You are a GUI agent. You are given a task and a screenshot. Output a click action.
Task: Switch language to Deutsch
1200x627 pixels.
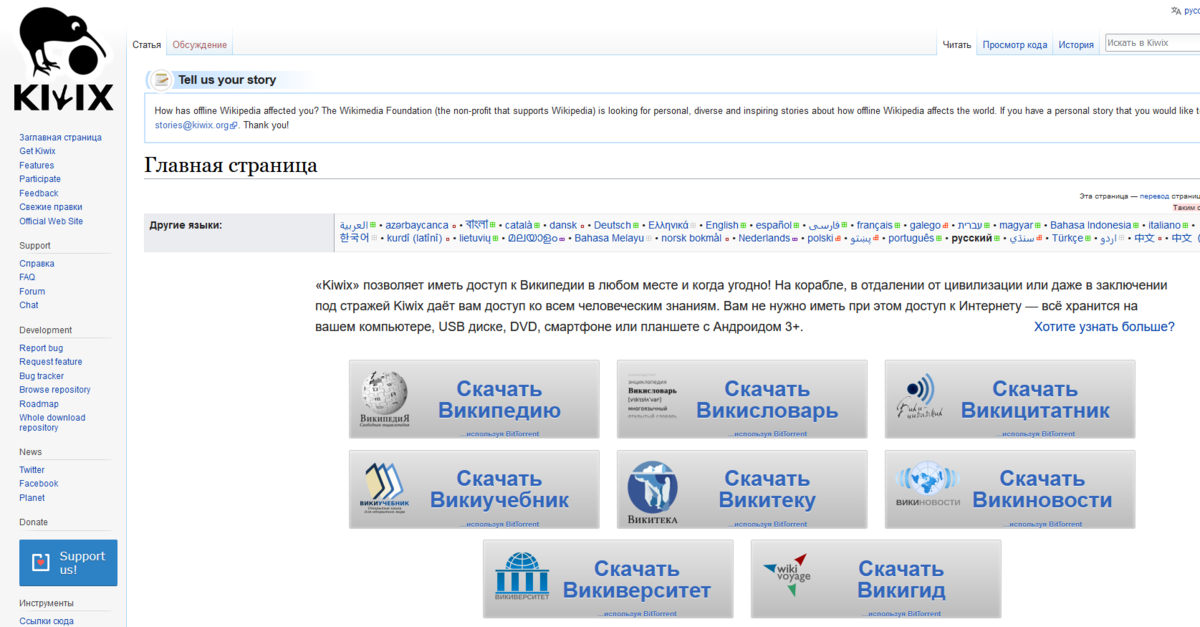pos(613,225)
